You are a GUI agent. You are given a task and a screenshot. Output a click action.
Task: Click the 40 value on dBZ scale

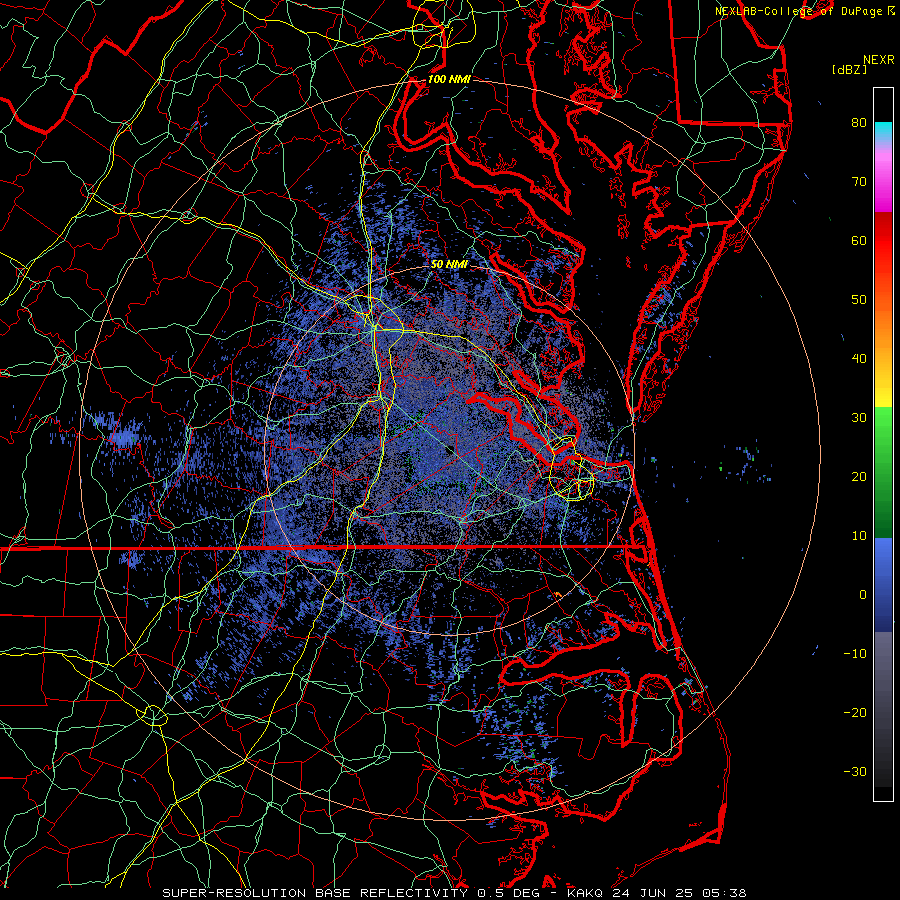[859, 359]
